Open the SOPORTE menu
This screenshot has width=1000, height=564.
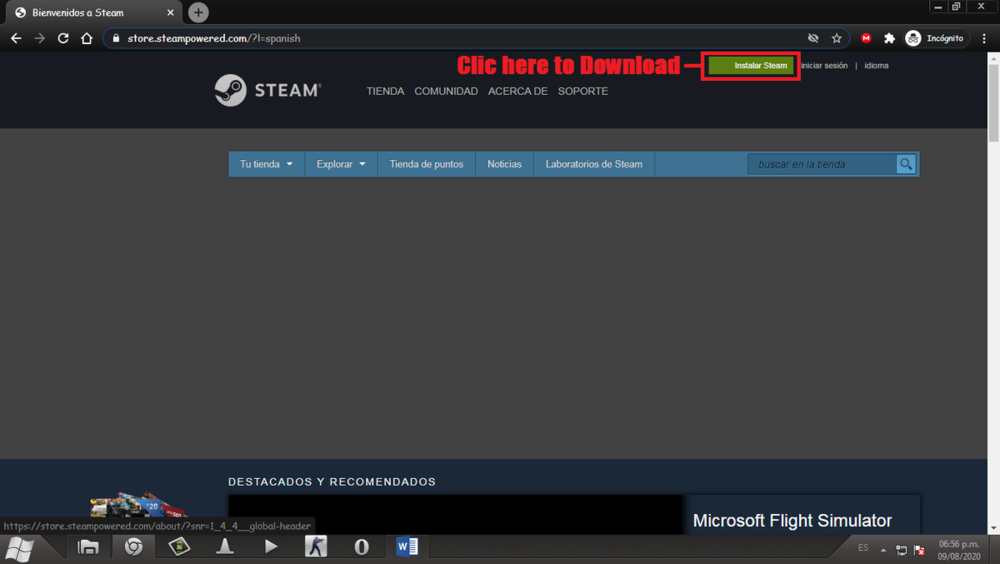tap(583, 91)
